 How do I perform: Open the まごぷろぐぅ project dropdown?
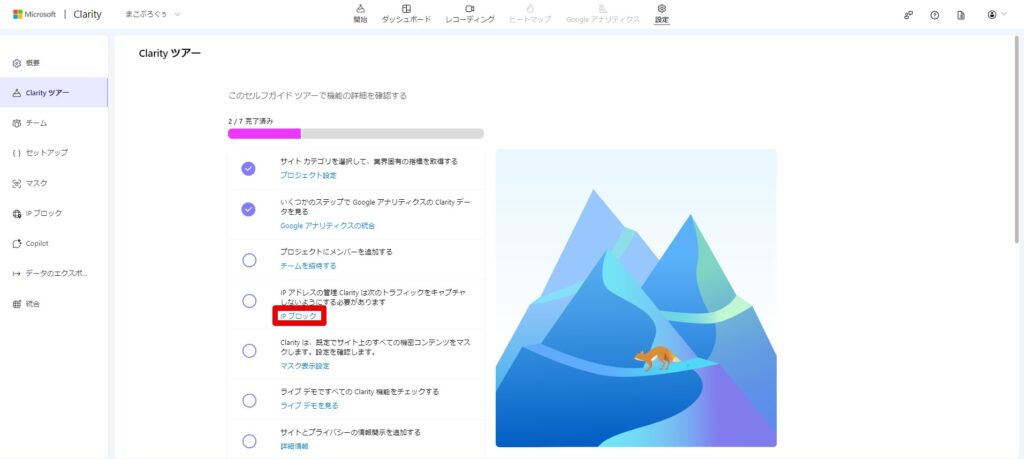pyautogui.click(x=153, y=14)
